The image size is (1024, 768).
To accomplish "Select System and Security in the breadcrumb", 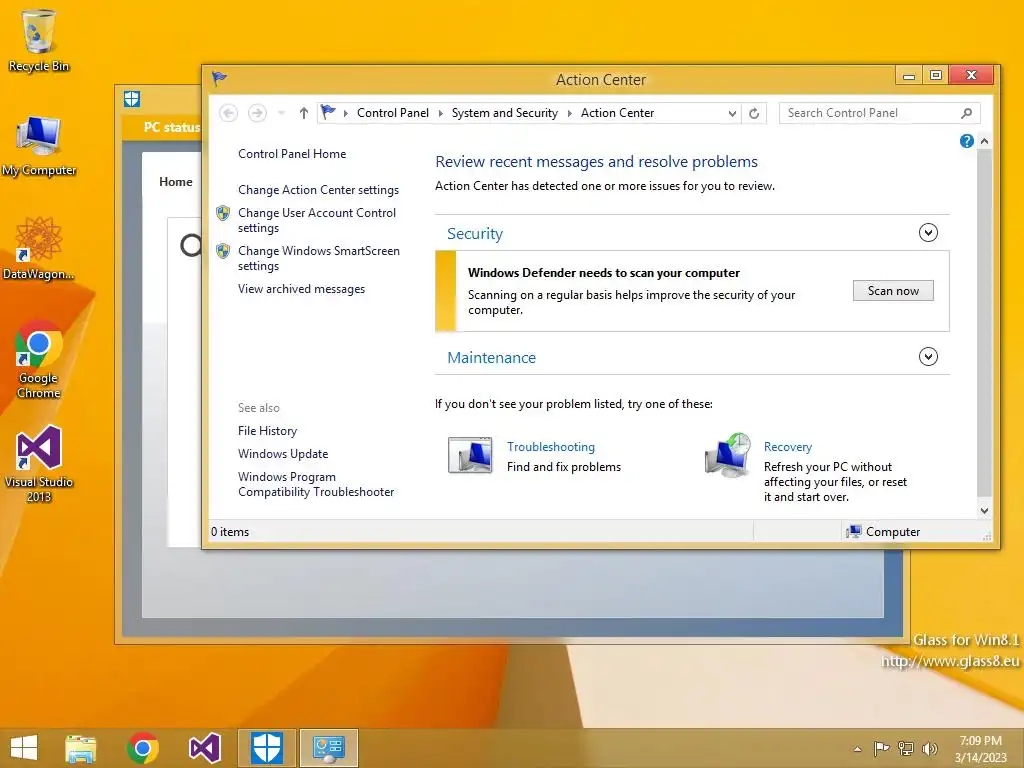I will pos(505,113).
